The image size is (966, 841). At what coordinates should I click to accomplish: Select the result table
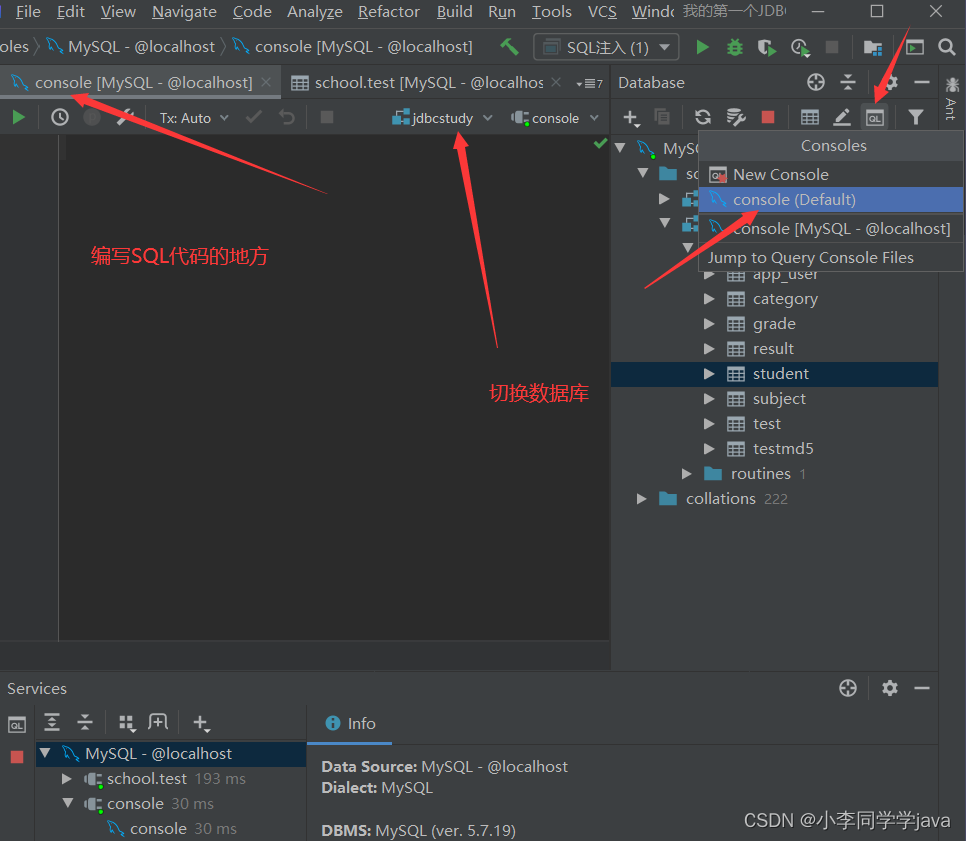[x=774, y=349]
